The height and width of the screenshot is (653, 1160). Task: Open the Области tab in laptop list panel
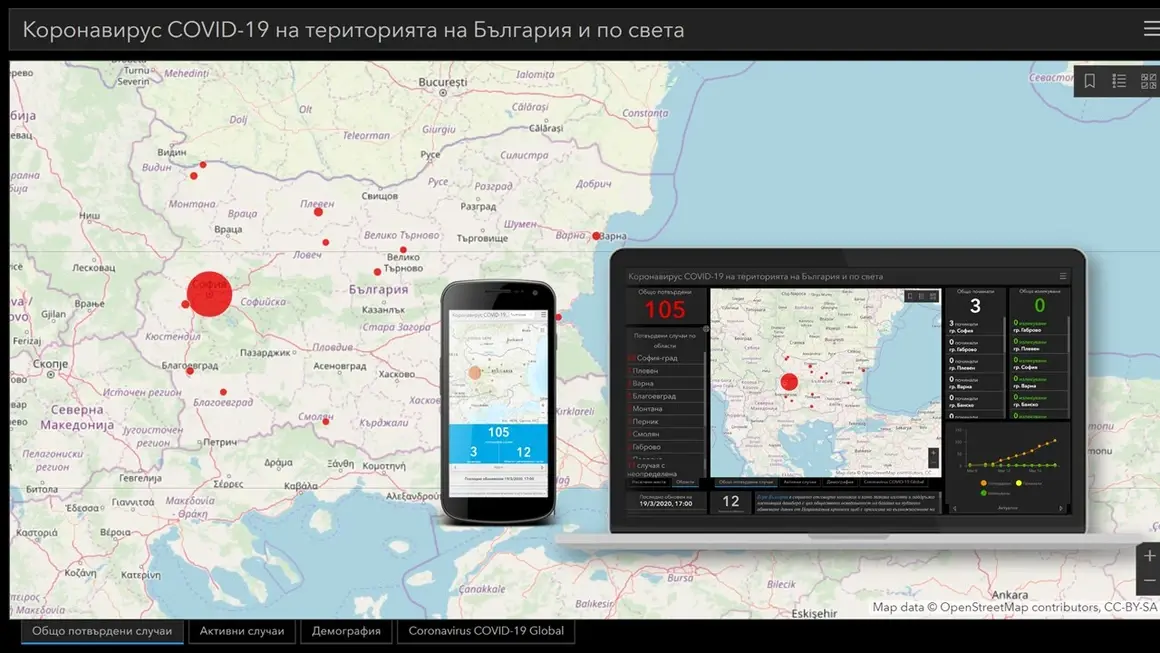point(685,482)
